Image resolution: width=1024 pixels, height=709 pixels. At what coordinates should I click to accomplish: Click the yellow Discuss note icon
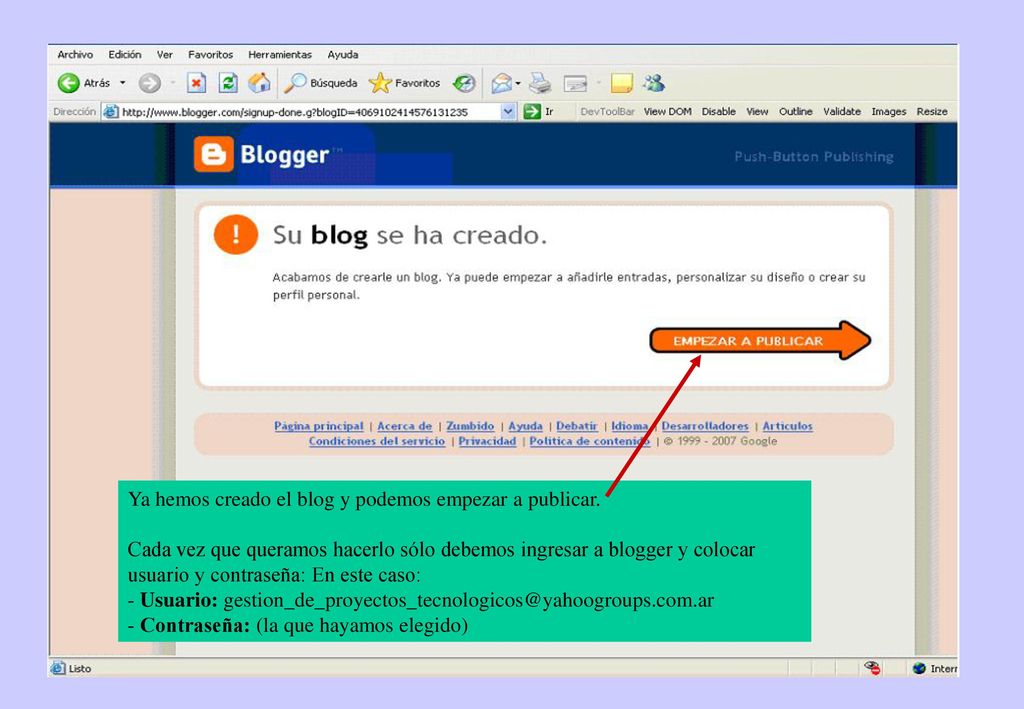click(x=622, y=83)
